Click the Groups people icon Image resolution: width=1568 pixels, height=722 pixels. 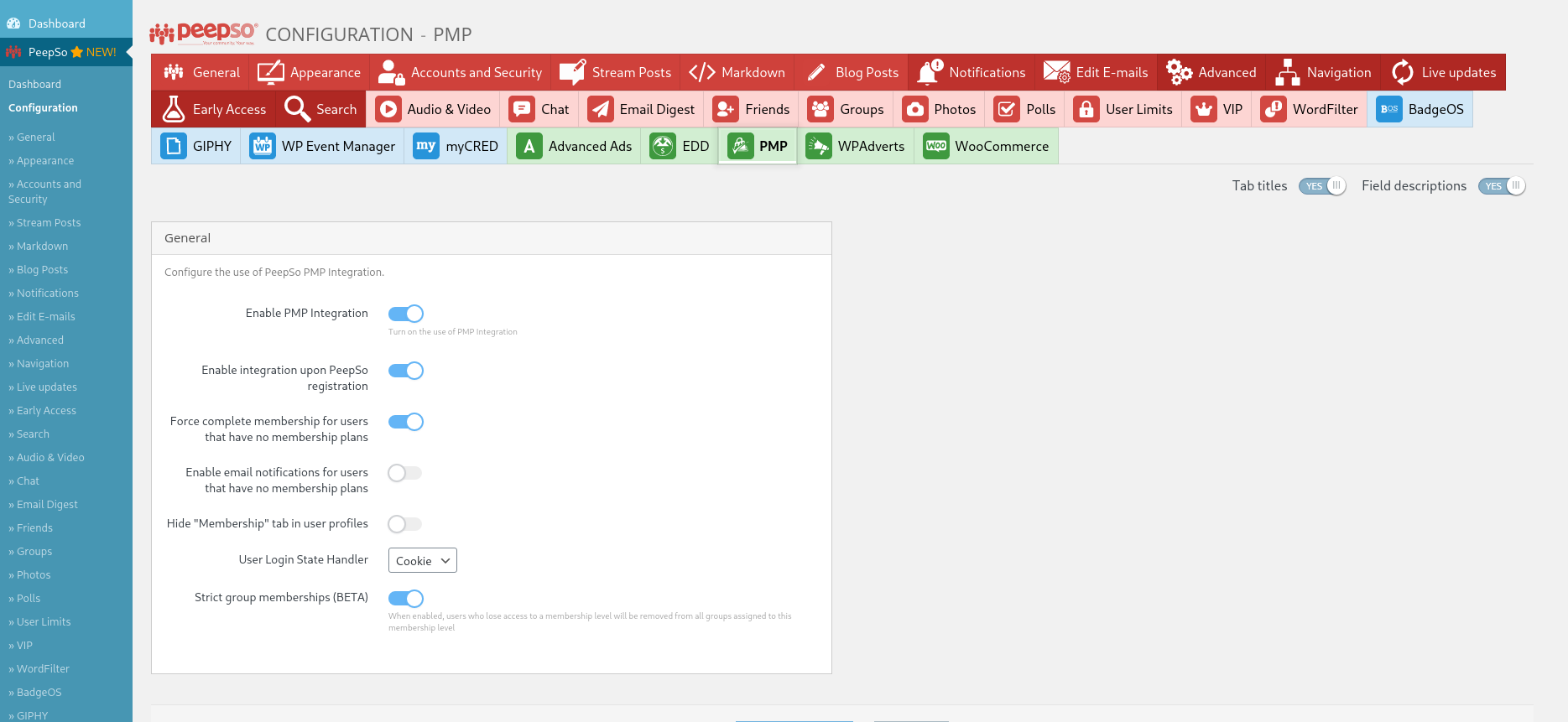coord(820,109)
